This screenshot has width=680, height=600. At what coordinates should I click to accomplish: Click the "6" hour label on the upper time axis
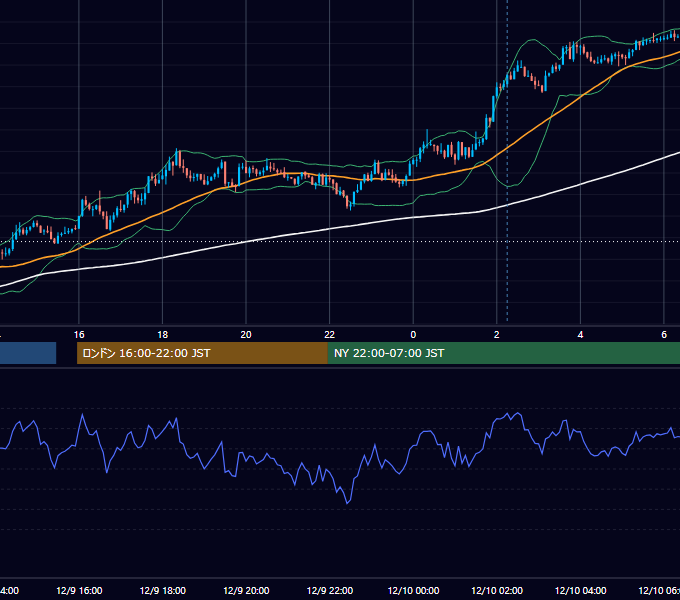pos(664,334)
